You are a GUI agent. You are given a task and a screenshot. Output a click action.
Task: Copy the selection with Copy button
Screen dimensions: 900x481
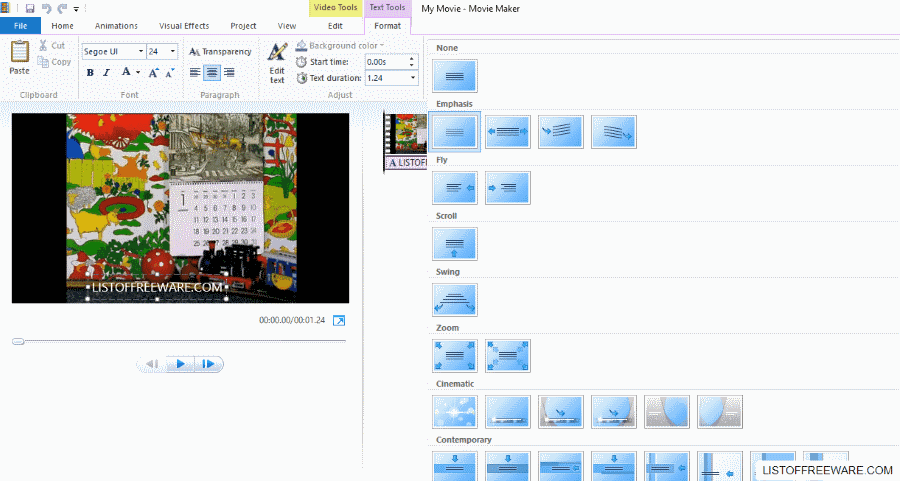click(x=54, y=61)
